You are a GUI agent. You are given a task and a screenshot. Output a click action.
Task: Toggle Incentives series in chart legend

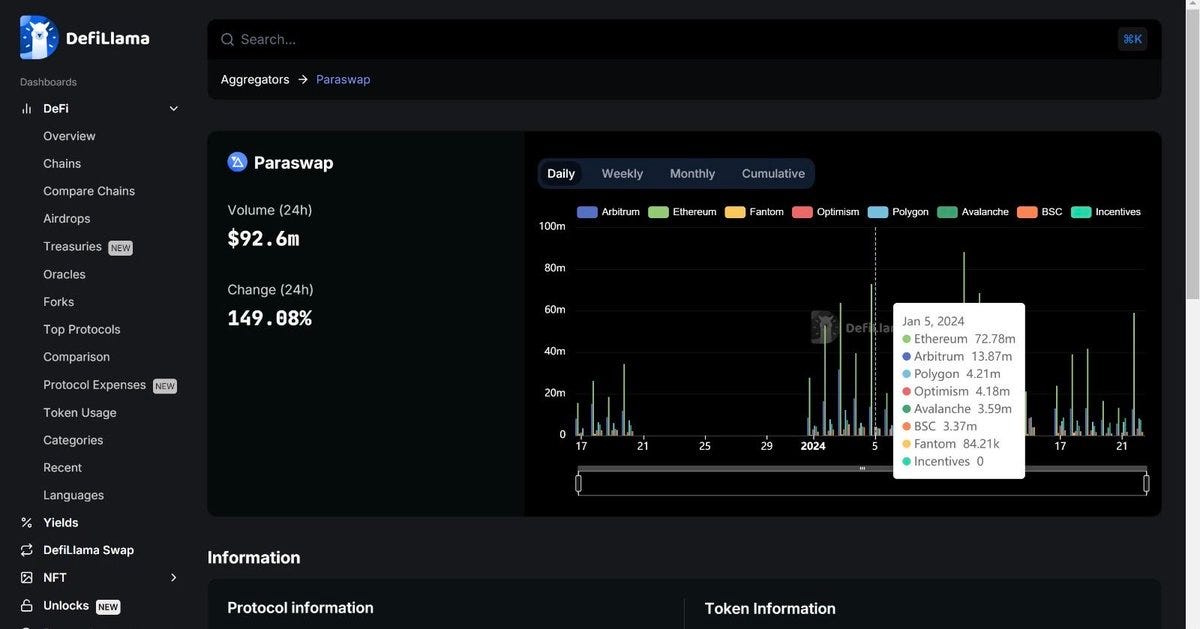[x=1106, y=212]
